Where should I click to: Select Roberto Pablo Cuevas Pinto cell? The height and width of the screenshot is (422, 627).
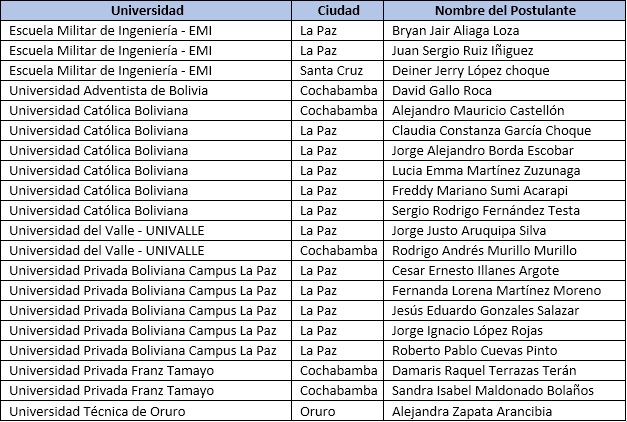point(505,351)
